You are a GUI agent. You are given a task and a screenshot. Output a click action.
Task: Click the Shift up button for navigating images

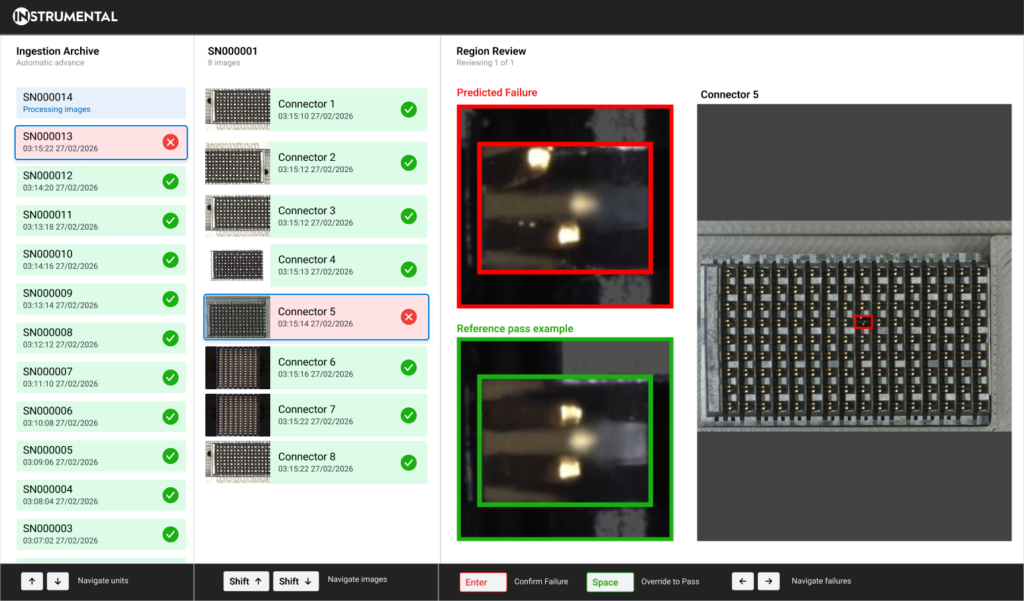246,580
